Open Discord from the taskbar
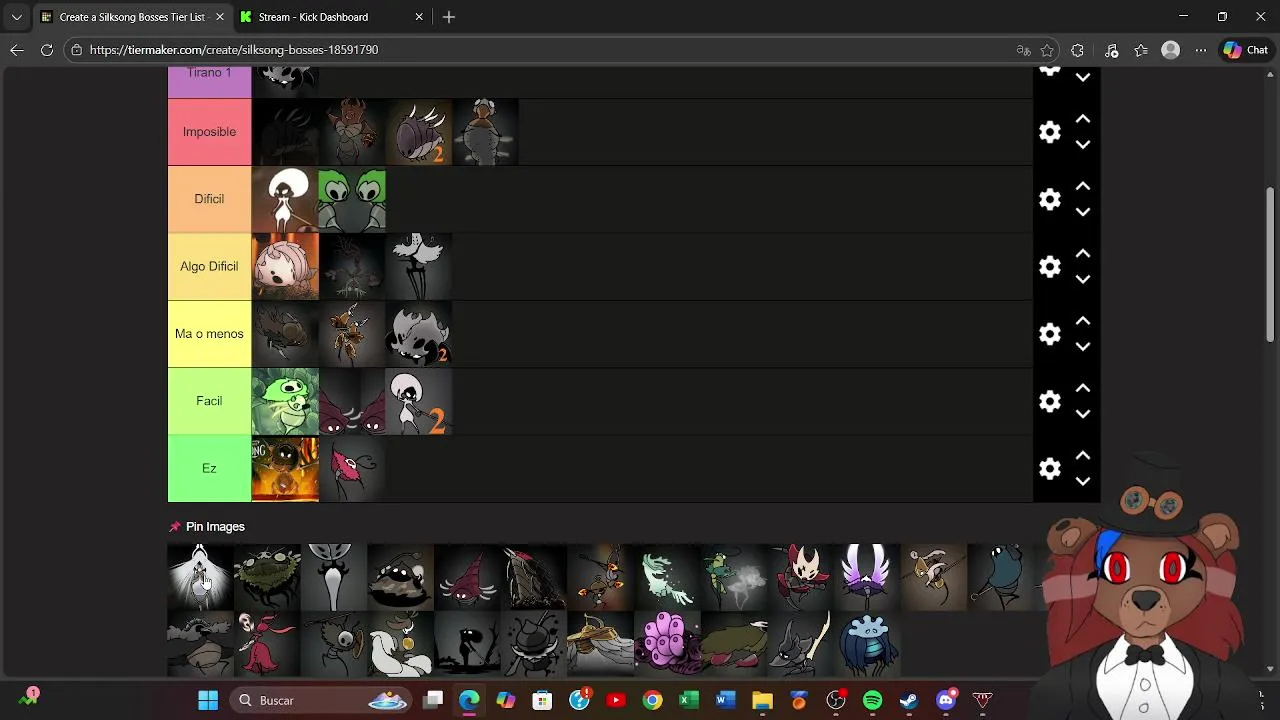1280x720 pixels. [946, 700]
